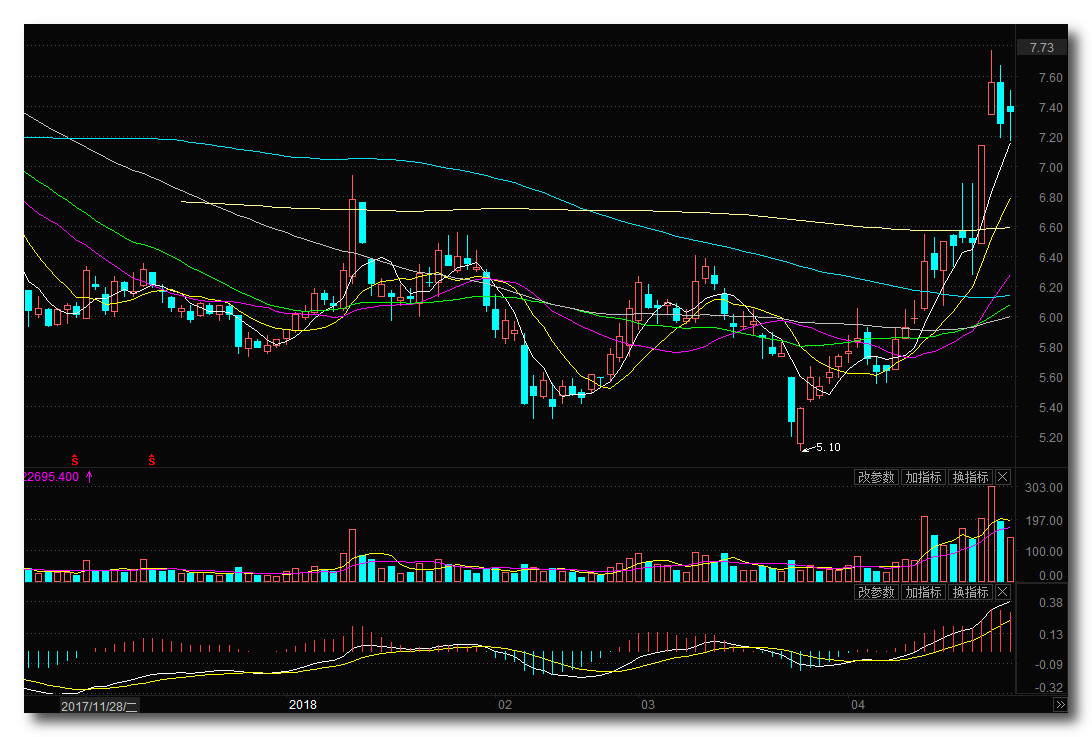Click the double-arrow scroll button at bottom right

click(1060, 705)
